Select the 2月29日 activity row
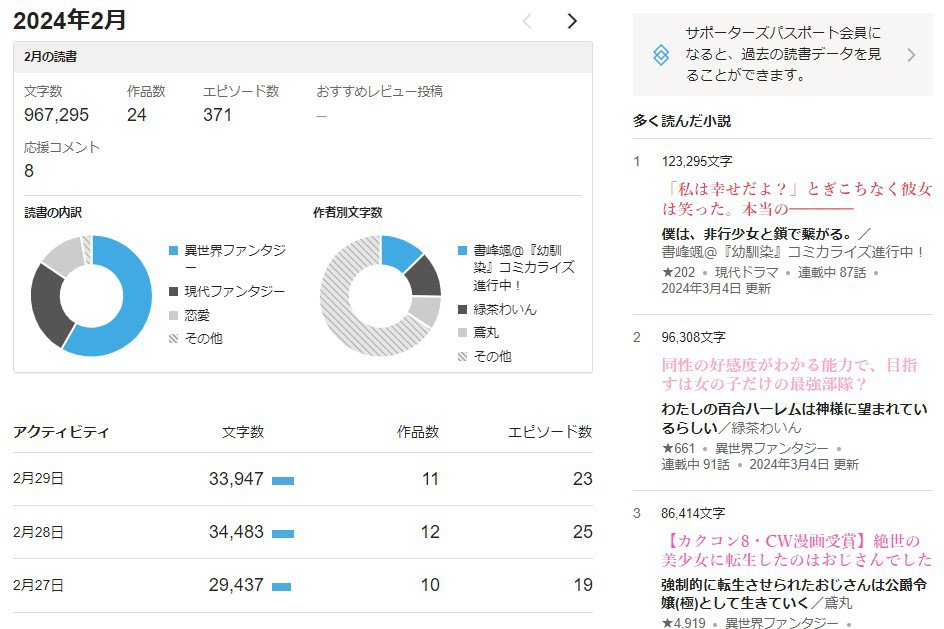 (302, 479)
